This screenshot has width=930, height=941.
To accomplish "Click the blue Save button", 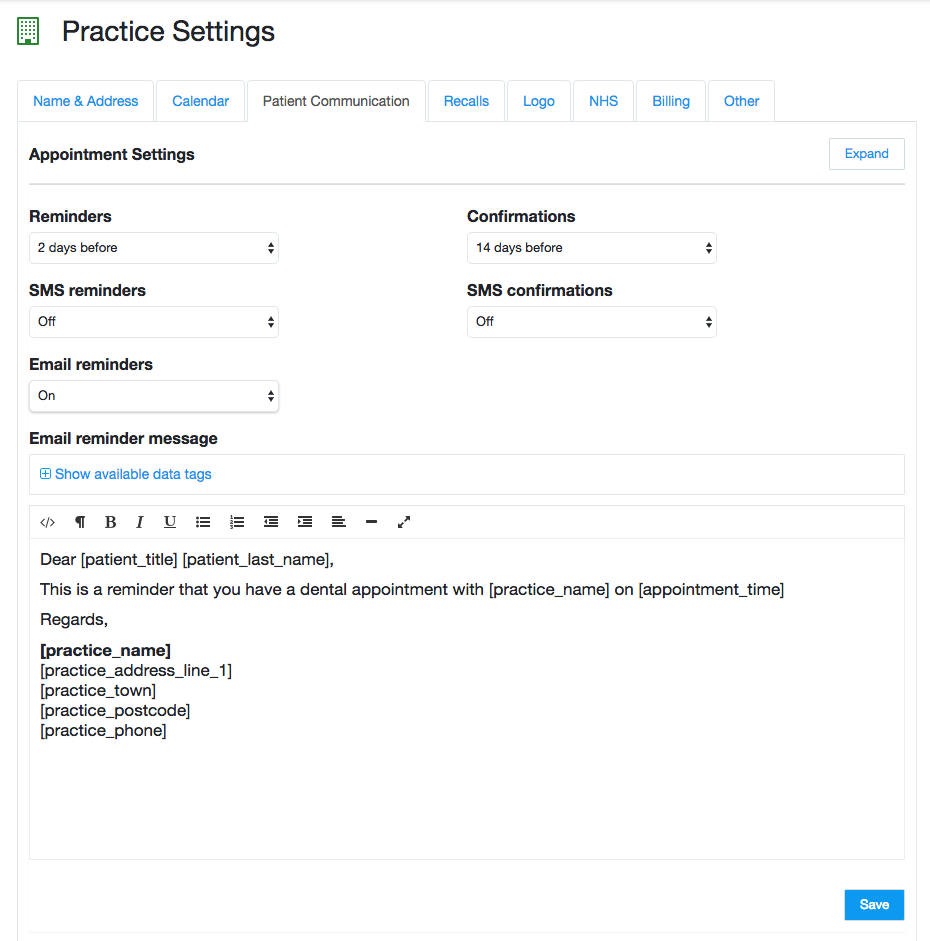I will [874, 904].
